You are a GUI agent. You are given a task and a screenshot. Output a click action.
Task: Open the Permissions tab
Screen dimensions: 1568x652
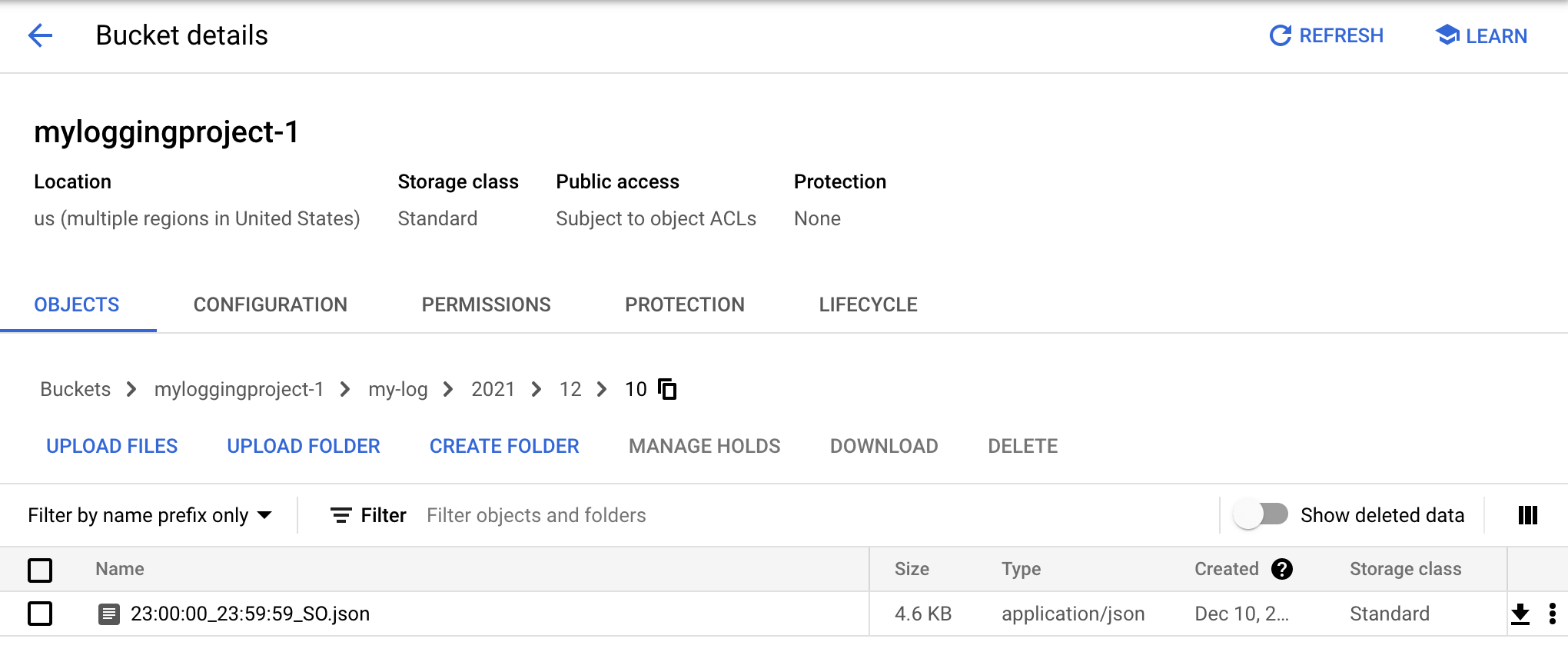click(x=486, y=304)
